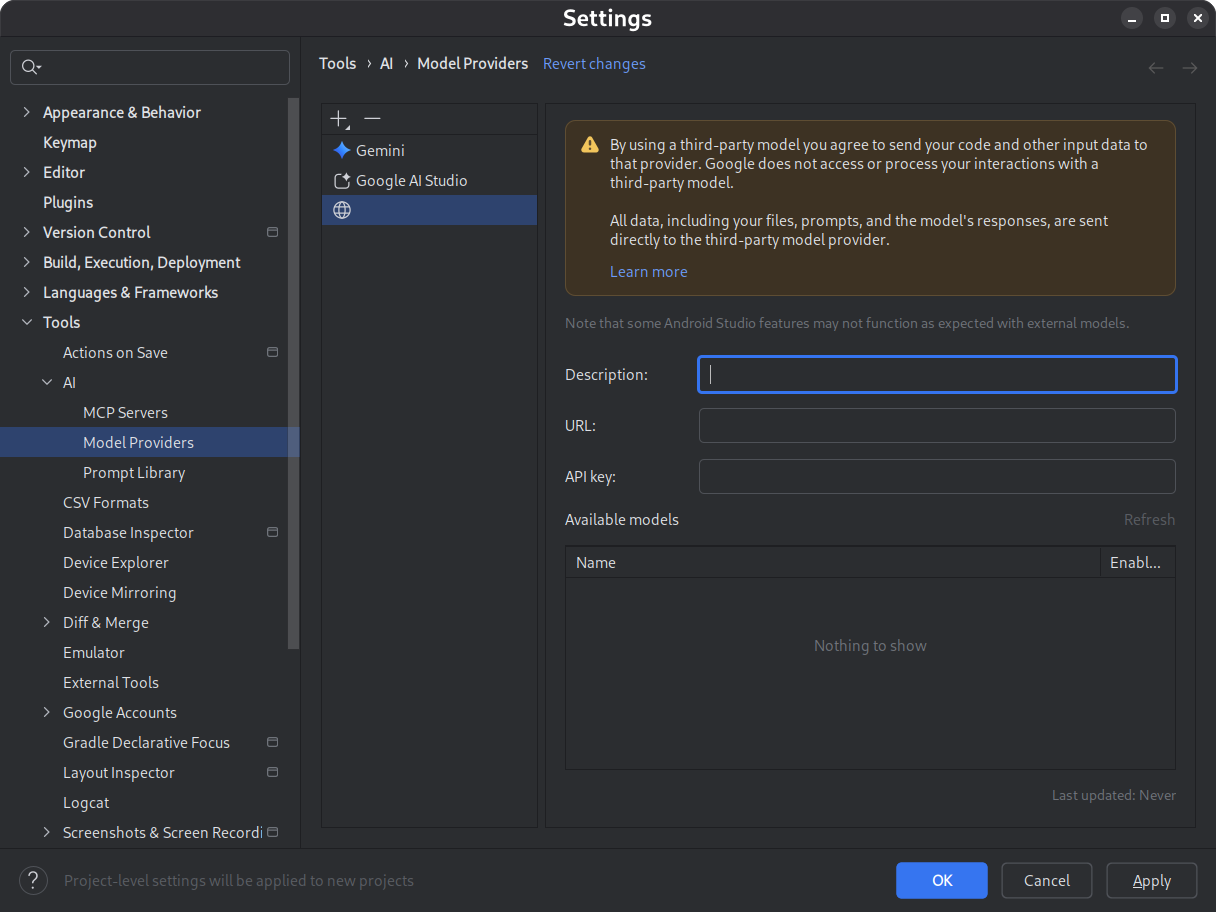Navigate to the Tools breadcrumb
The image size is (1216, 912).
click(337, 63)
